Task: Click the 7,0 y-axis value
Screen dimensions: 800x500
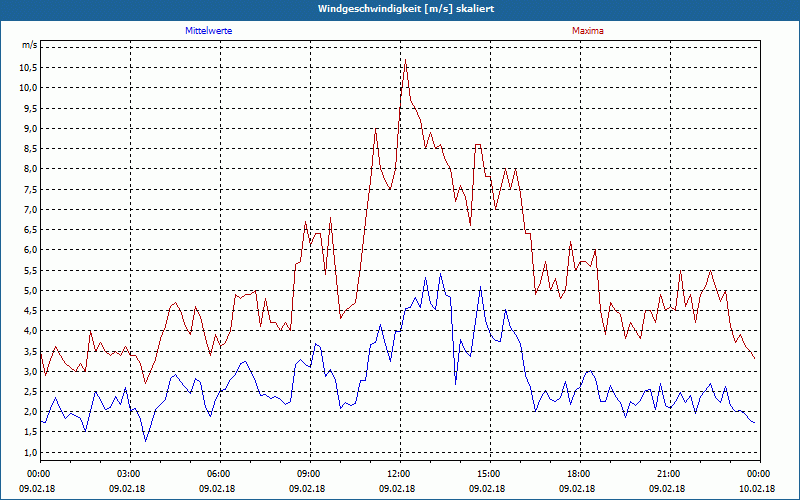Action: tap(30, 210)
